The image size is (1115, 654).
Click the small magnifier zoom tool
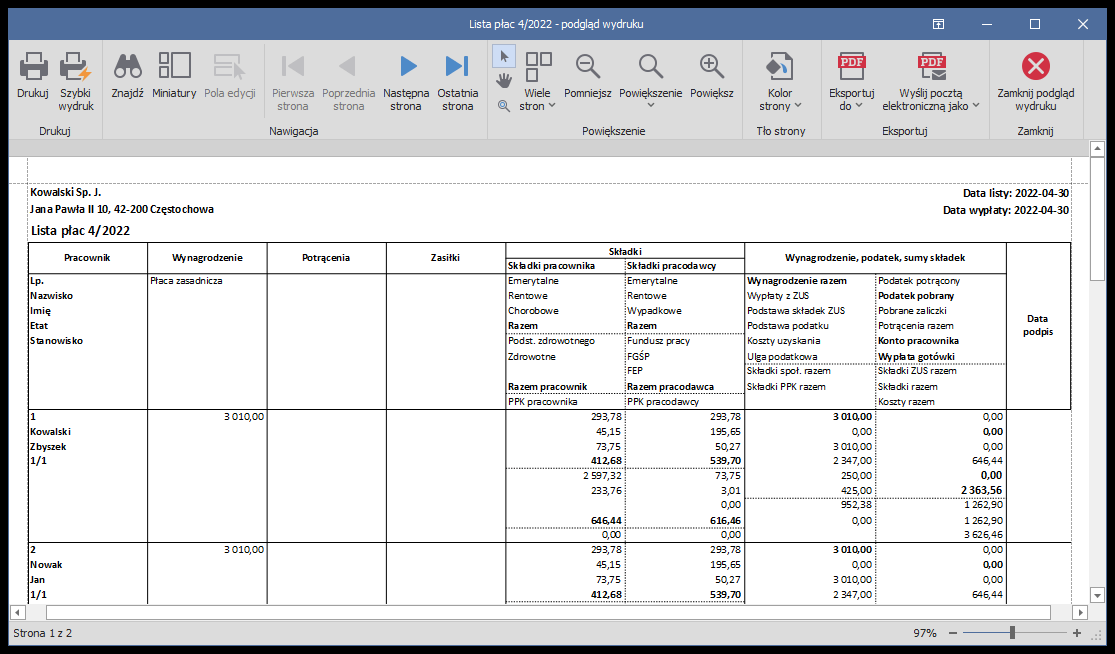click(504, 104)
